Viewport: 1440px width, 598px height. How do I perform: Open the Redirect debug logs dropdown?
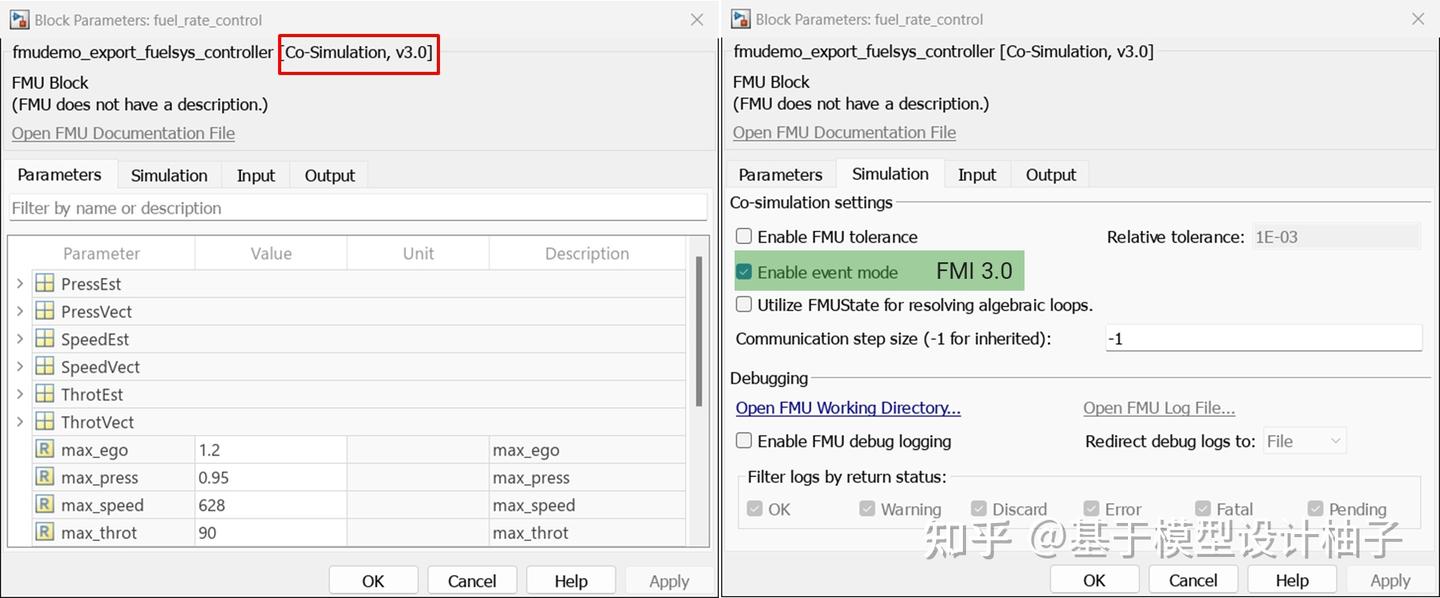1304,440
